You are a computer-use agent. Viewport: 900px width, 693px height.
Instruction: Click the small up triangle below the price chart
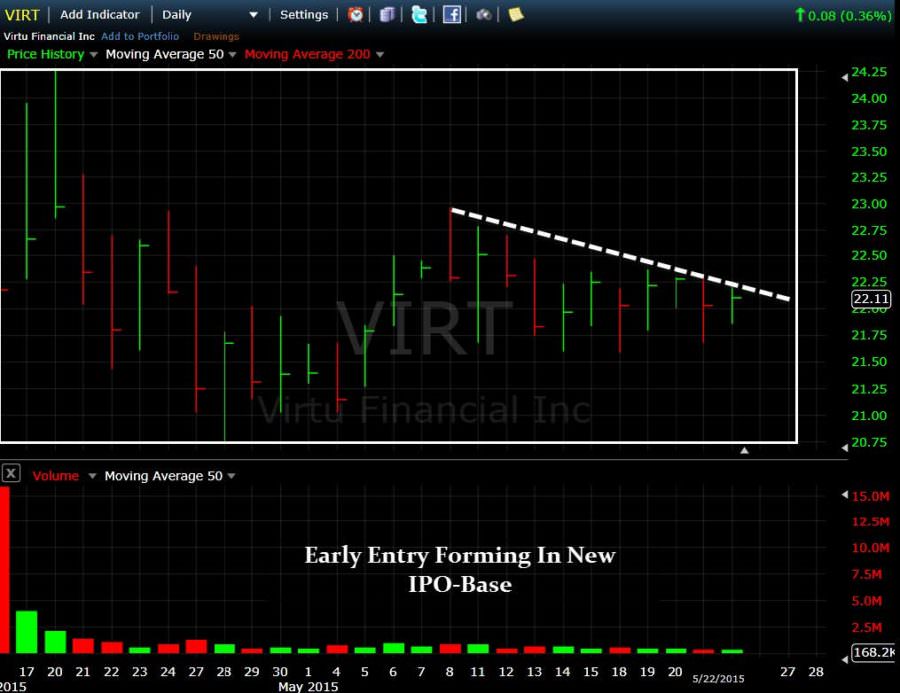click(744, 451)
